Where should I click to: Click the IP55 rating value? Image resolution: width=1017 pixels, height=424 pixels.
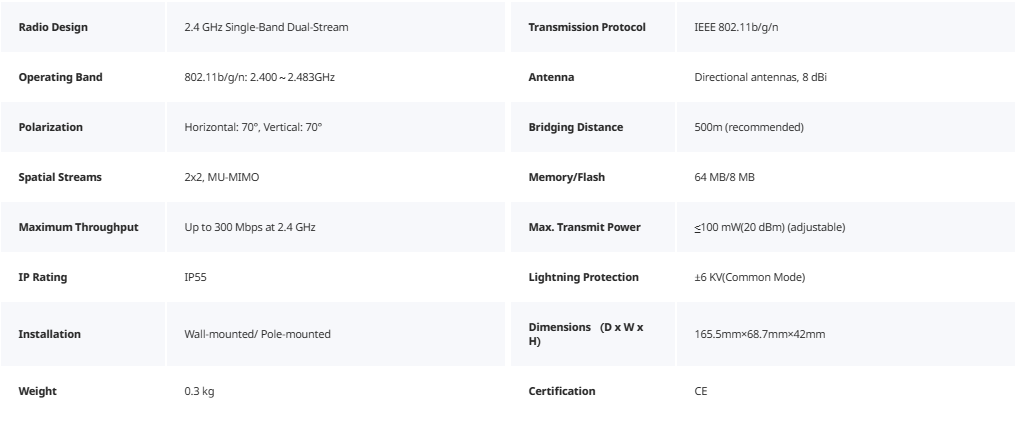pyautogui.click(x=195, y=277)
